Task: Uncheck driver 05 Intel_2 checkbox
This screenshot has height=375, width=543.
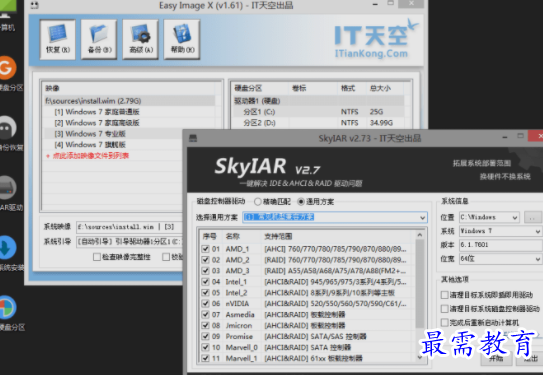Action: click(205, 293)
